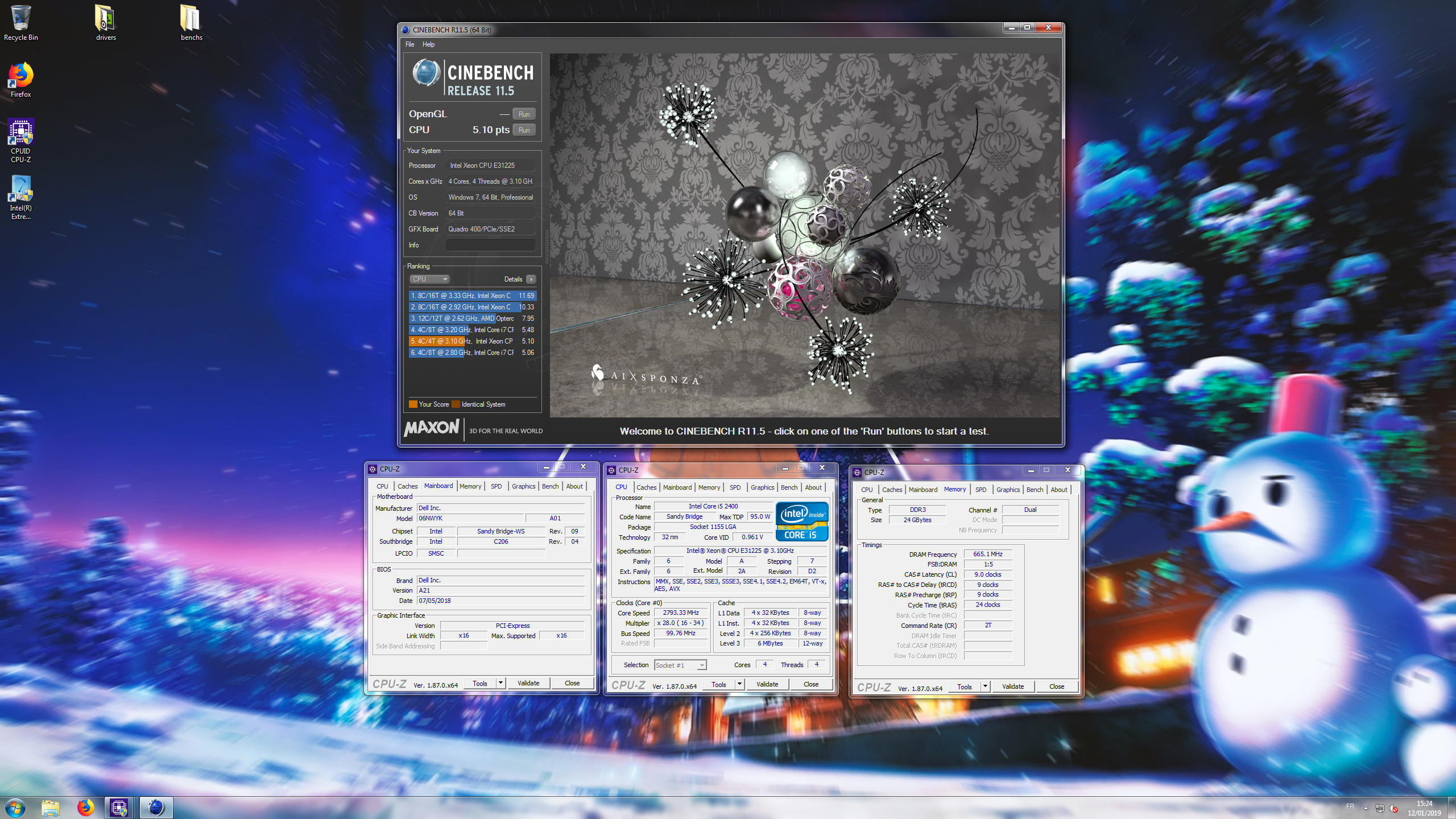Click the taskbar clock showing 15:24
The image size is (1456, 819).
coord(1424,808)
